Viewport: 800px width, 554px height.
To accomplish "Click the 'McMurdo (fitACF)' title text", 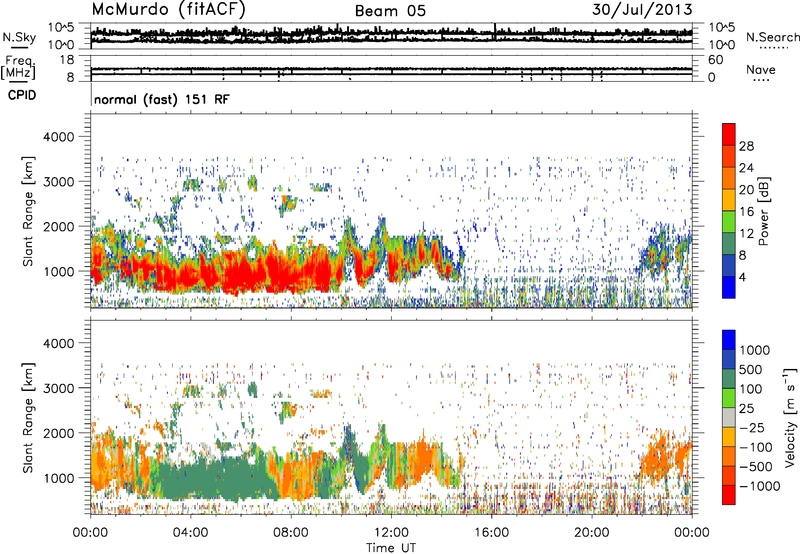I will 168,9.
